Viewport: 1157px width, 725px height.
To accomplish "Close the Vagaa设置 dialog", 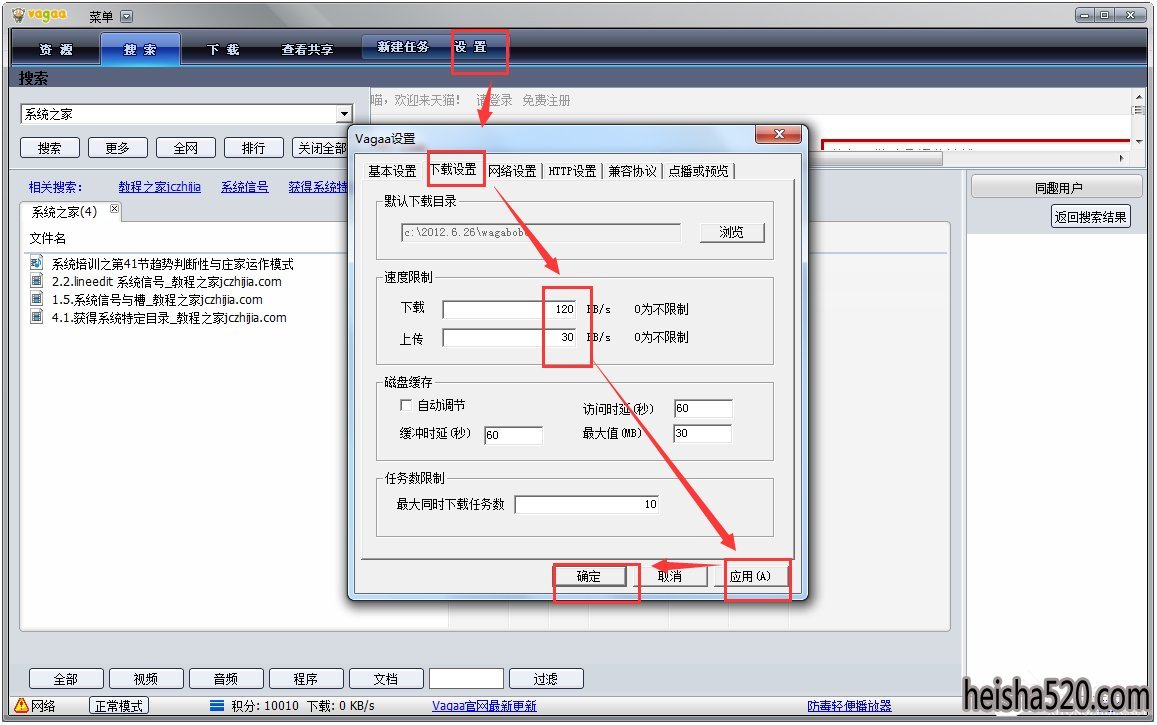I will (x=778, y=134).
